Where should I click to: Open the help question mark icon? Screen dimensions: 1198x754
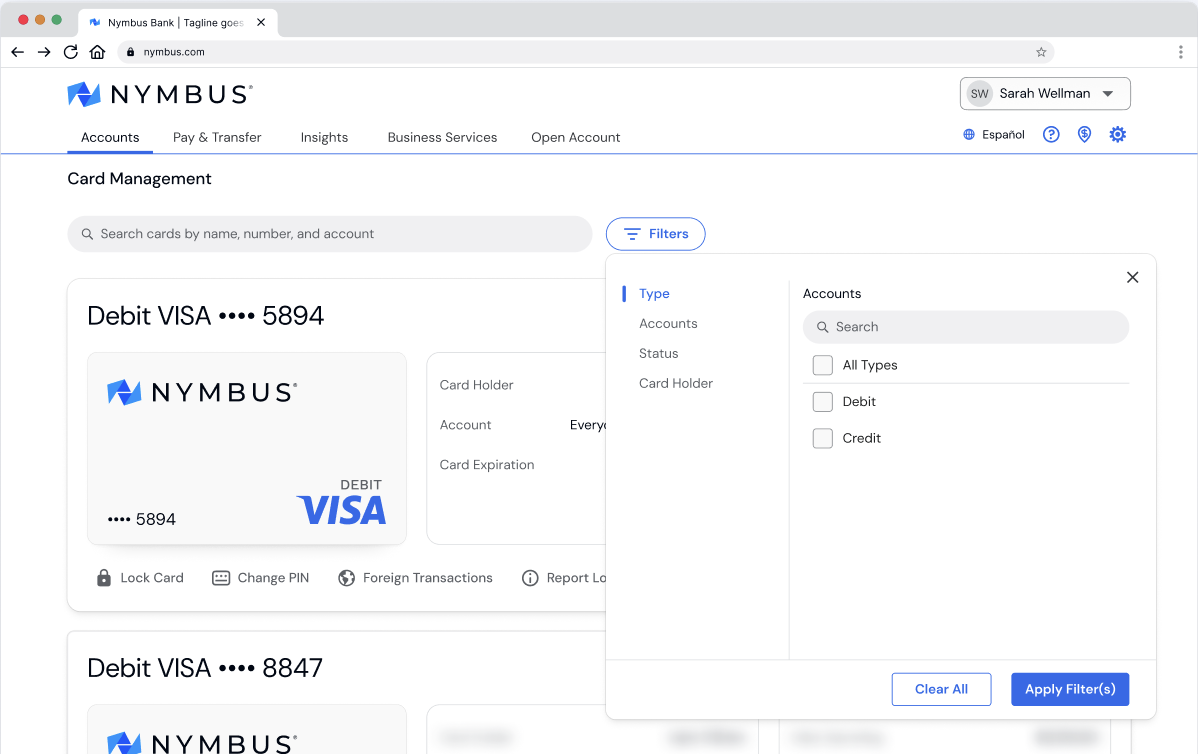coord(1051,134)
